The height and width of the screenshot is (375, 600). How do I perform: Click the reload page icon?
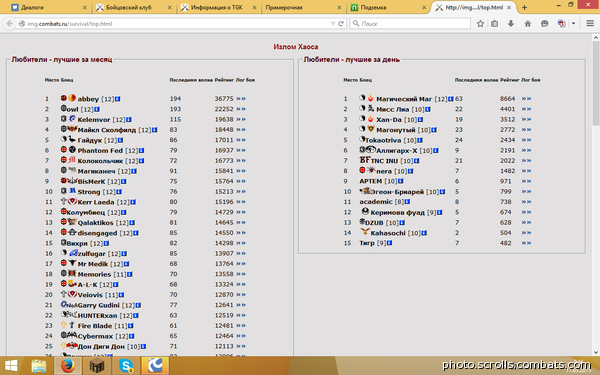pos(341,24)
